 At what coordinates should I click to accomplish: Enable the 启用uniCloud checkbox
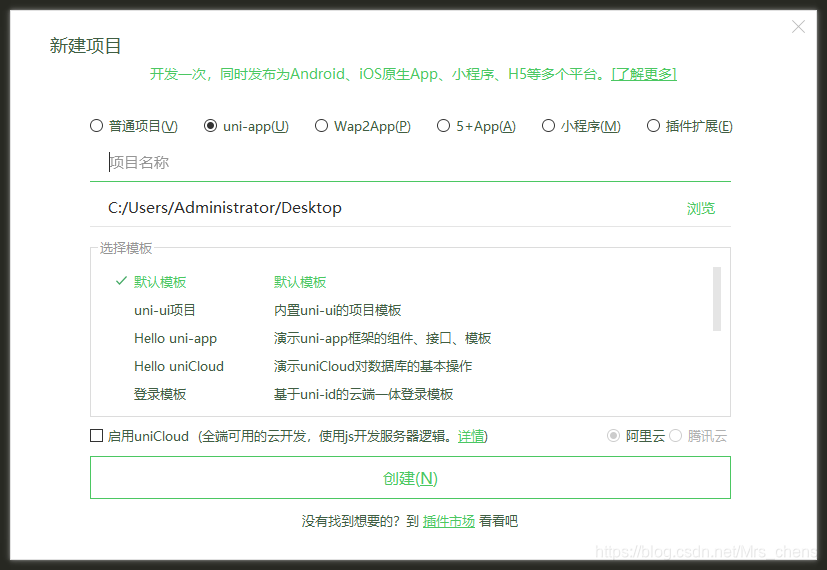[97, 436]
